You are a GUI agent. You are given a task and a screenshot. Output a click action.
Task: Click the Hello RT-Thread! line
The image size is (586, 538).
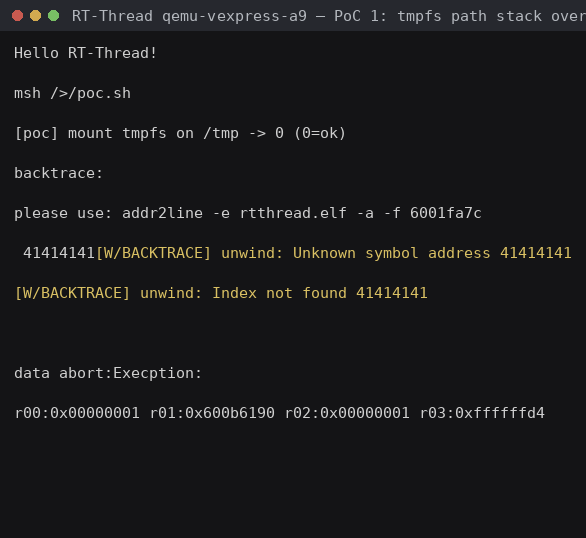tap(86, 53)
